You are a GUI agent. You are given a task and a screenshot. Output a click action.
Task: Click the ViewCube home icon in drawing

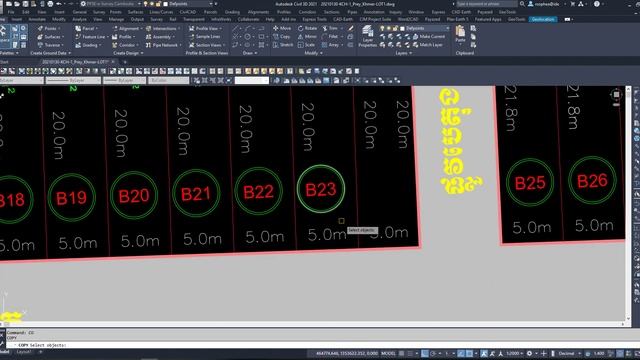point(616,95)
